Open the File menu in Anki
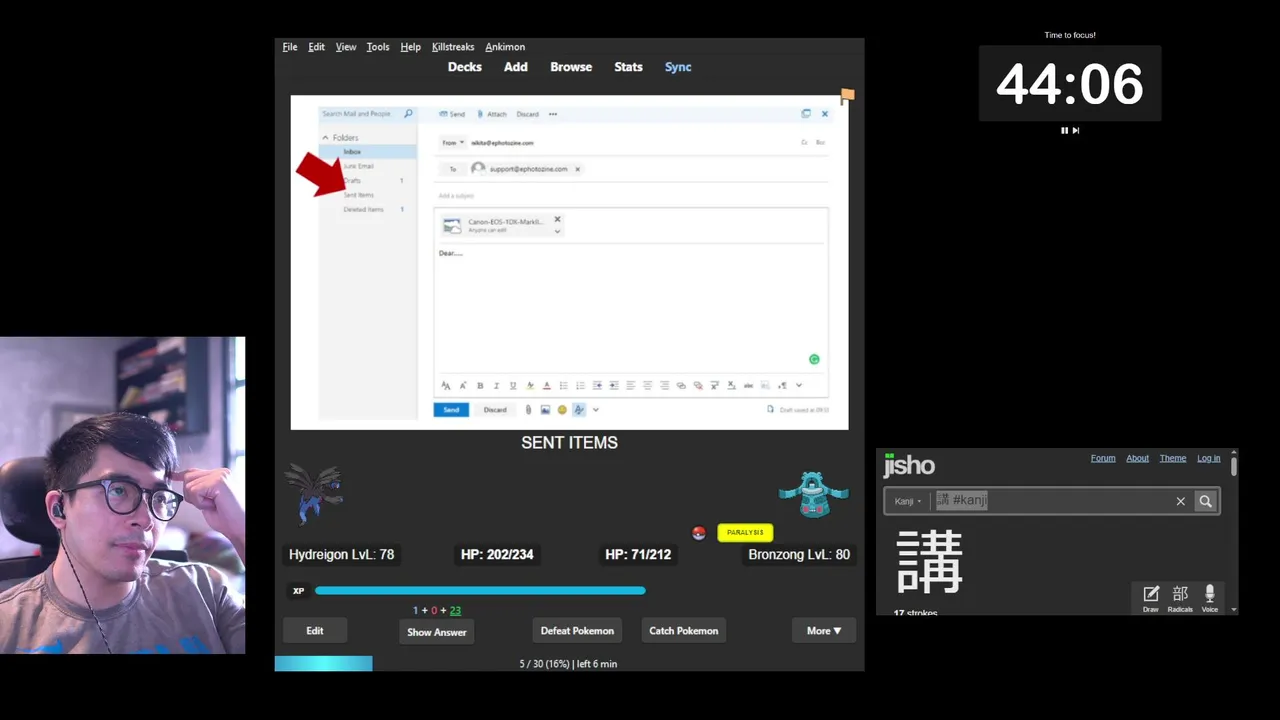The image size is (1280, 720). point(290,47)
